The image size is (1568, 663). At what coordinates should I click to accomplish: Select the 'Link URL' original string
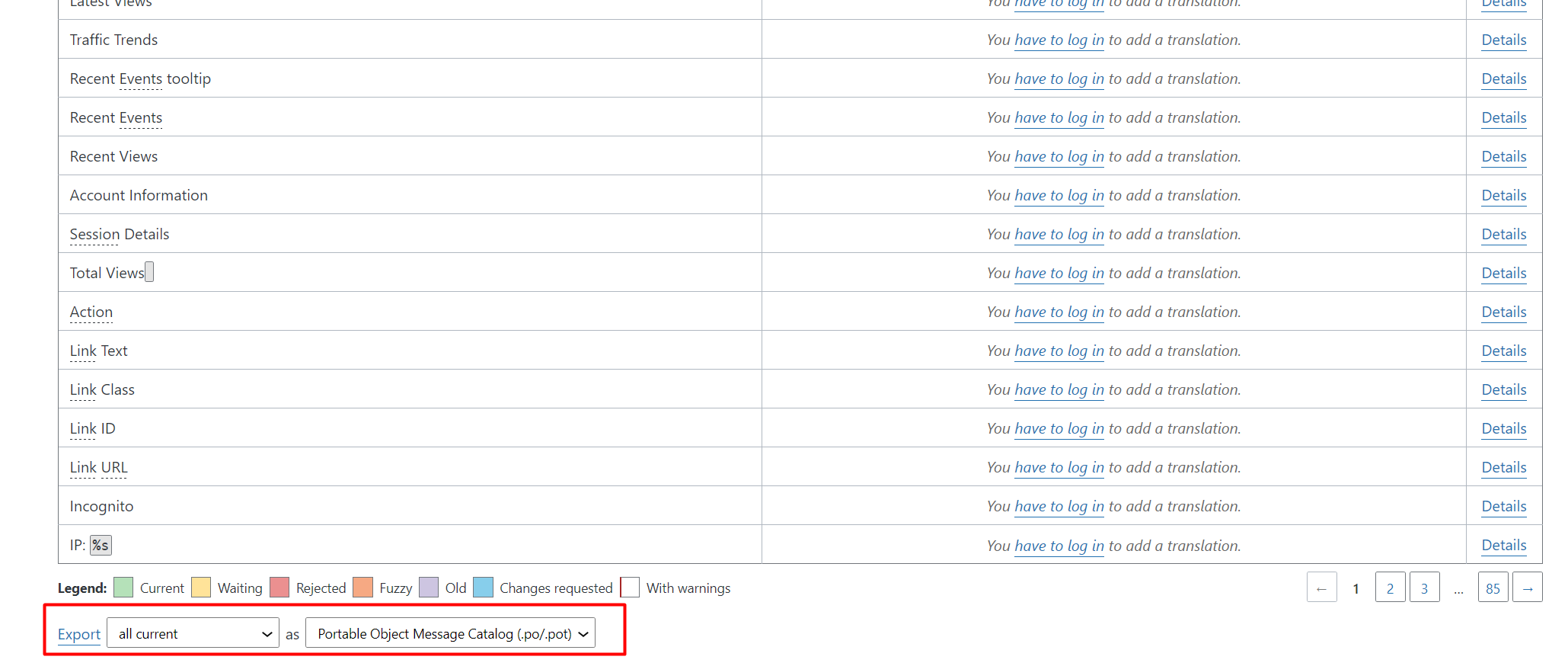click(98, 467)
